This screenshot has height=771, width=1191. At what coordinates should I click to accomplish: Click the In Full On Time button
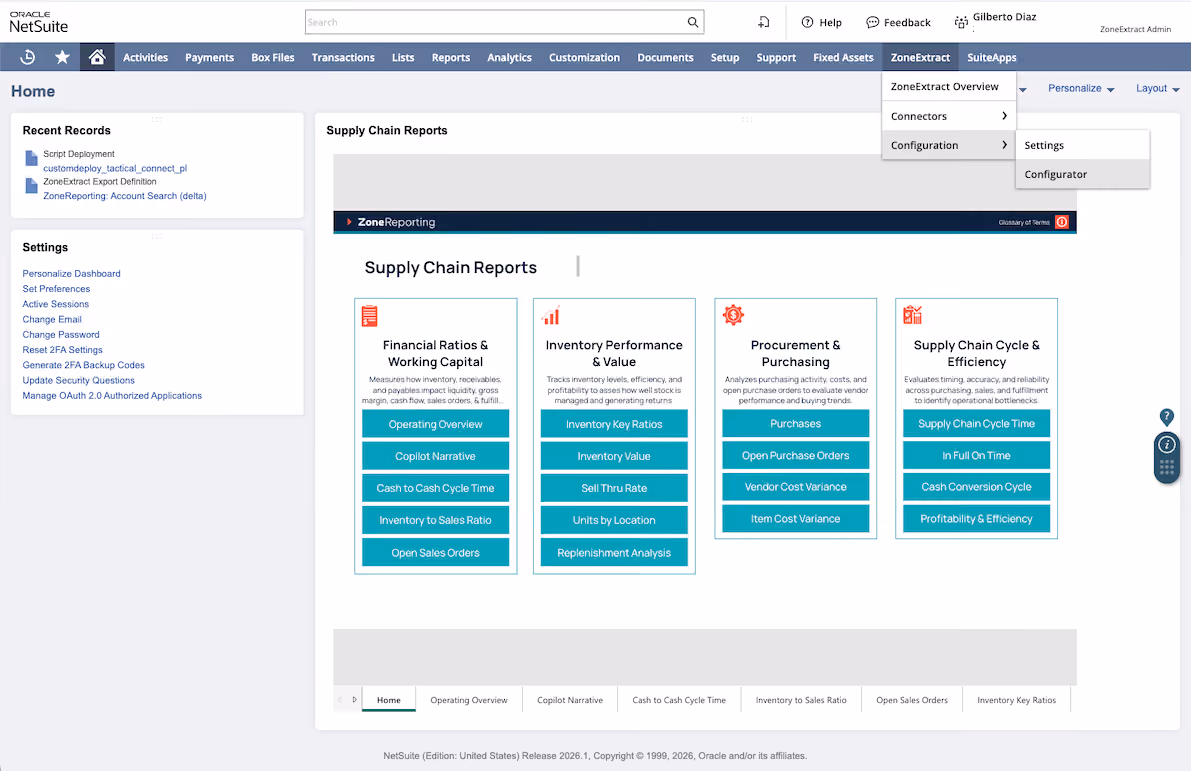click(x=976, y=455)
